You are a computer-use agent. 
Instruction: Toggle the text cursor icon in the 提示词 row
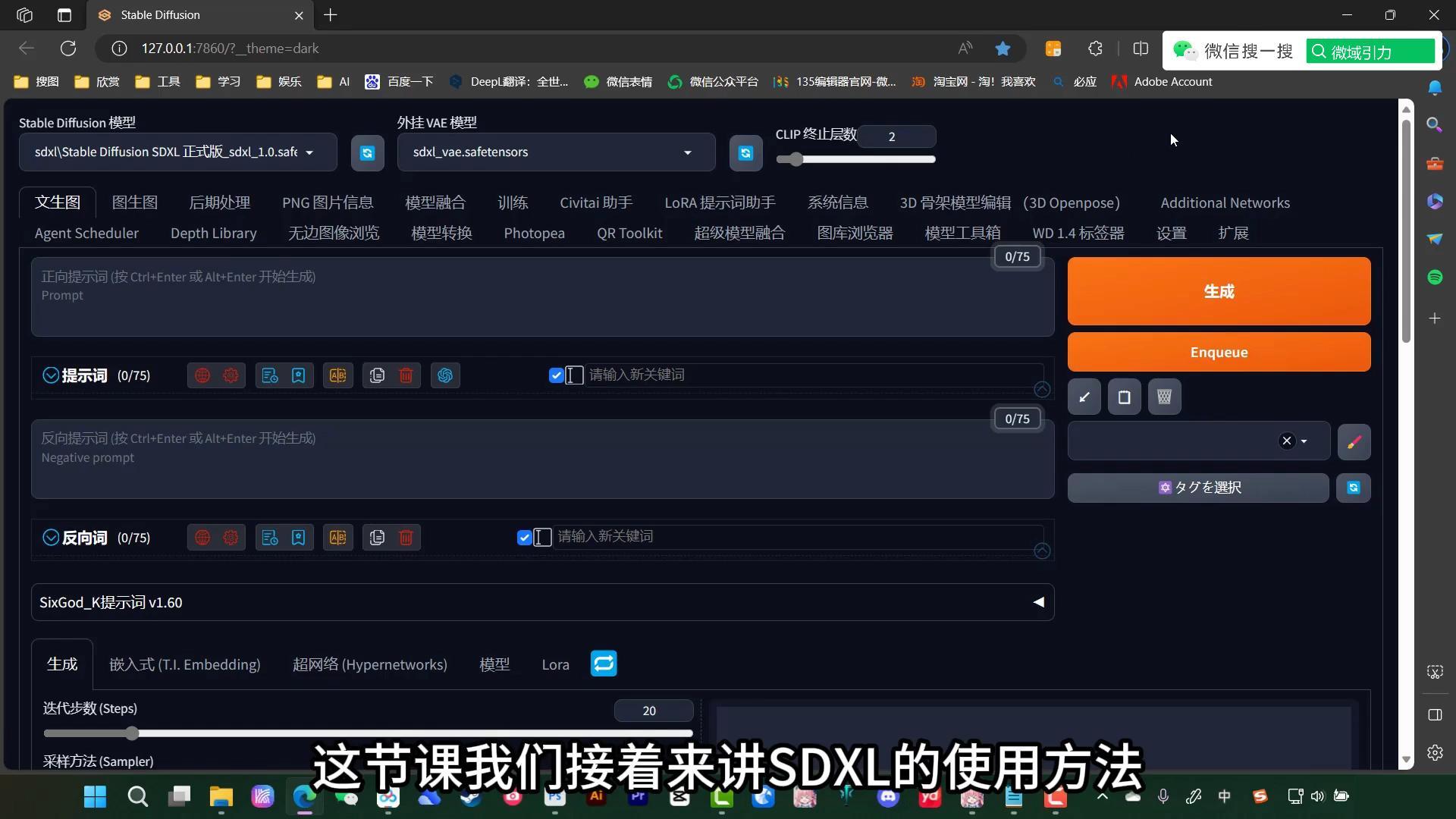pyautogui.click(x=574, y=375)
